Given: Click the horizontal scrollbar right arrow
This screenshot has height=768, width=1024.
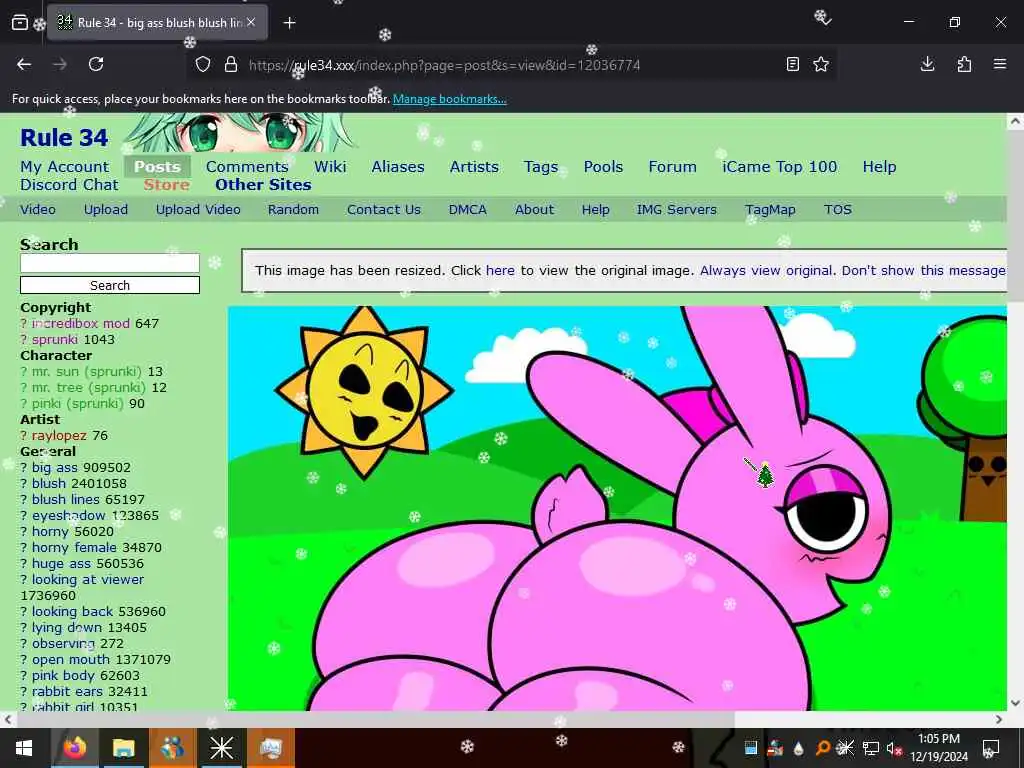Looking at the screenshot, I should point(999,720).
